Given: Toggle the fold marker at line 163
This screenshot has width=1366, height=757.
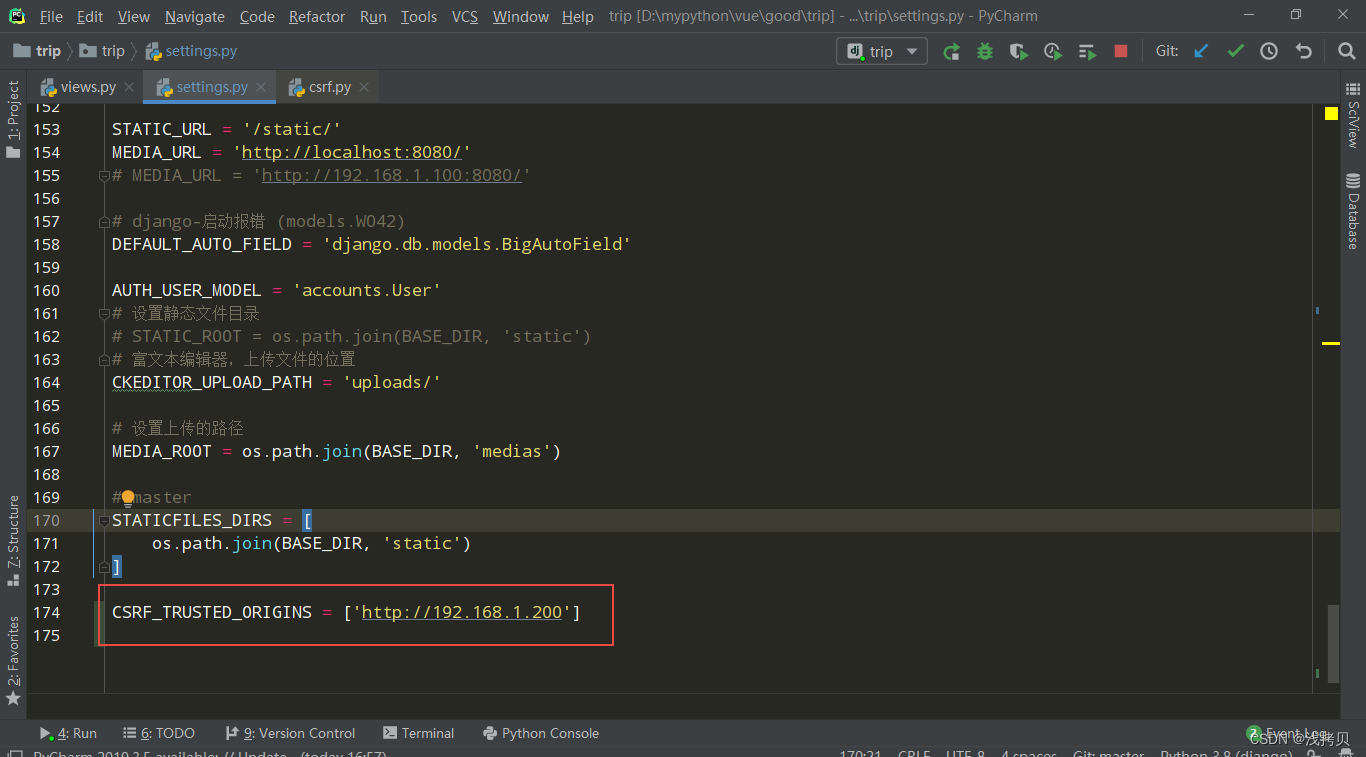Looking at the screenshot, I should tap(103, 360).
